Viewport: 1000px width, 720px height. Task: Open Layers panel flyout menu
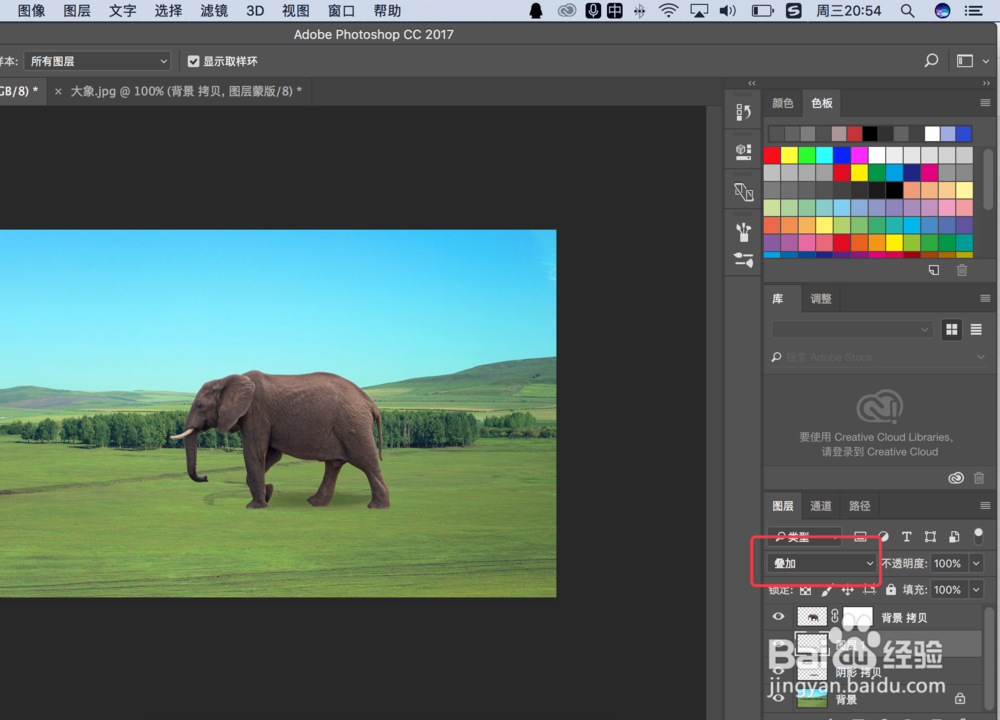tap(985, 506)
